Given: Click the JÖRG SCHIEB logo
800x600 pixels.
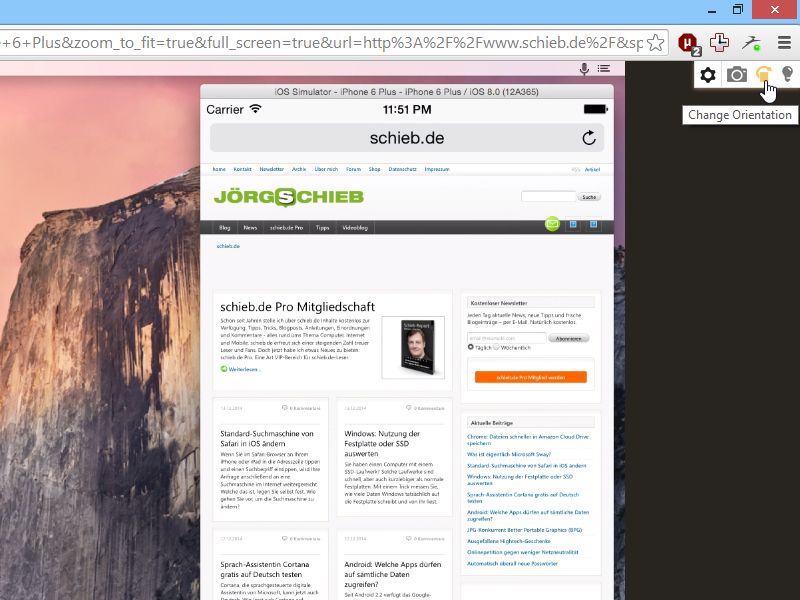Looking at the screenshot, I should [289, 197].
